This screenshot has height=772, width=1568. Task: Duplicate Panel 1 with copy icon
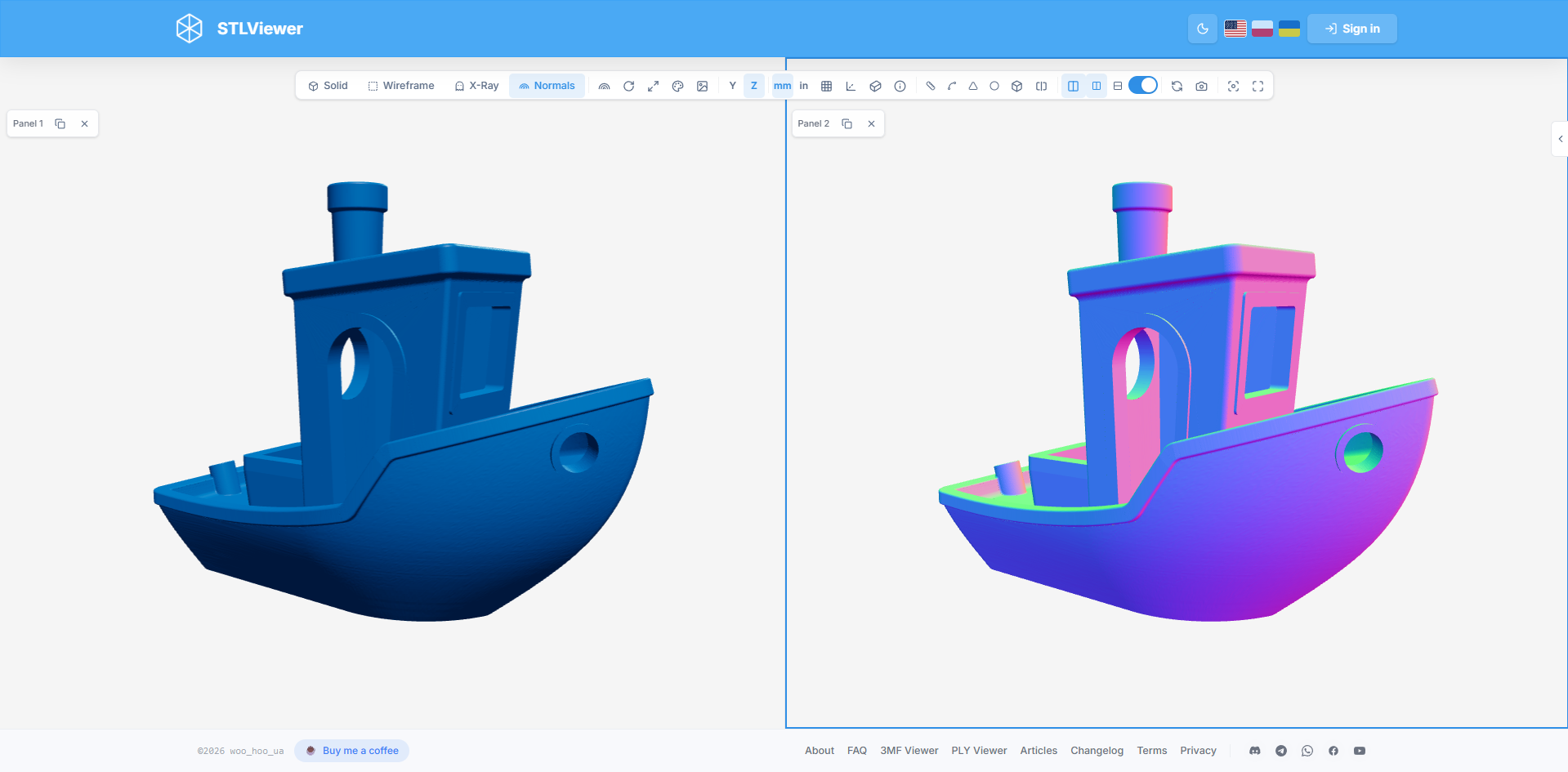(x=60, y=123)
